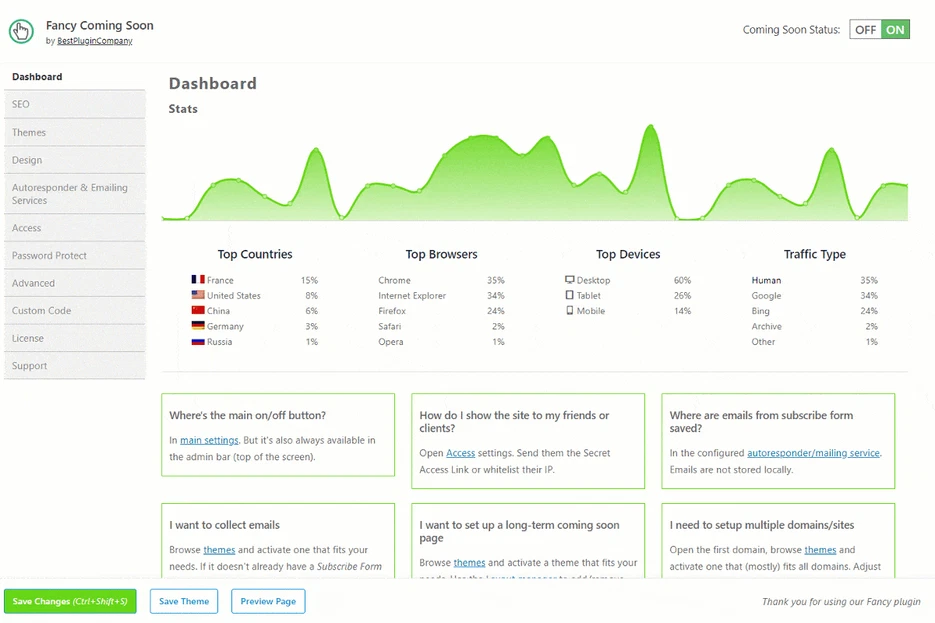Click the tallest peak on Stats chart

(651, 127)
